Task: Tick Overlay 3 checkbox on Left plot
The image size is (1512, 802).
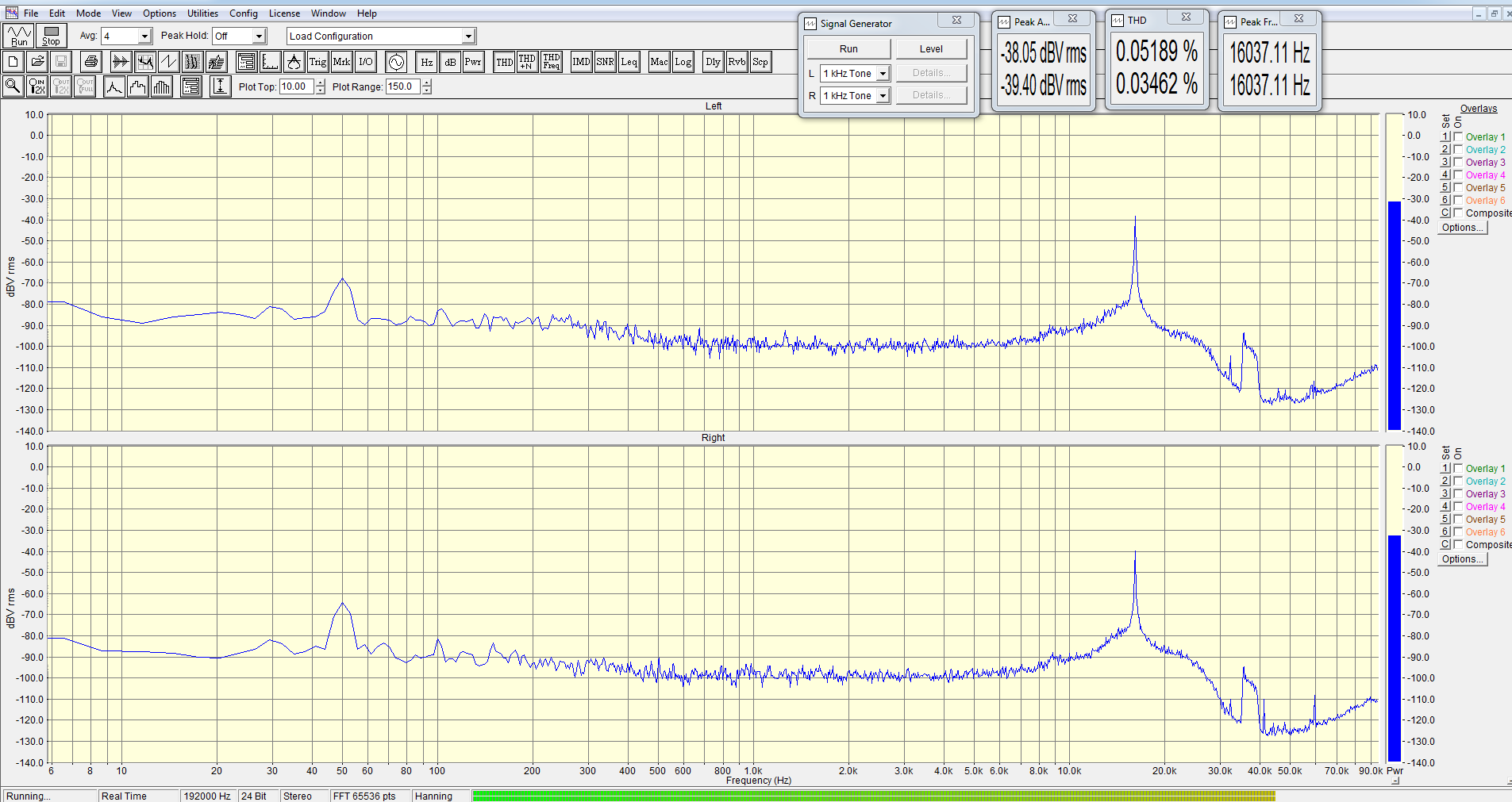Action: tap(1458, 163)
